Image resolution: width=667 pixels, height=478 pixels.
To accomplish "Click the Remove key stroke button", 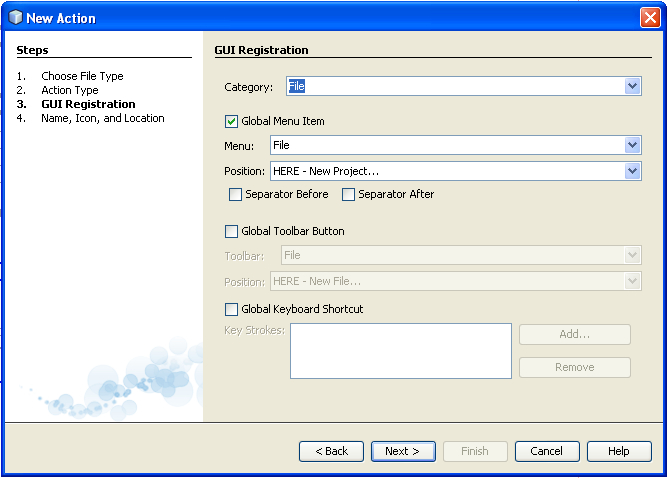I will [x=575, y=367].
